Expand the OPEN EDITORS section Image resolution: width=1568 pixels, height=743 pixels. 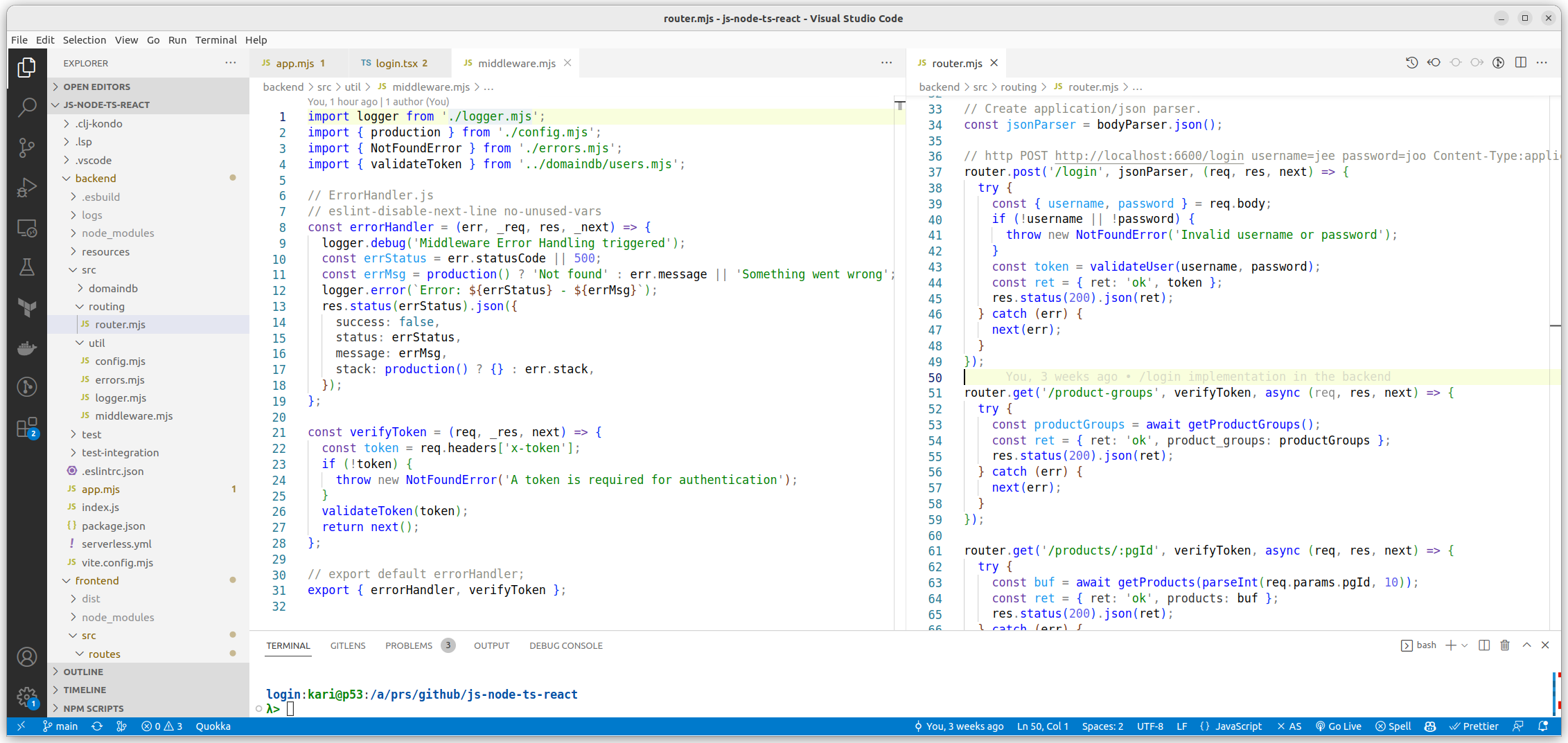coord(149,87)
